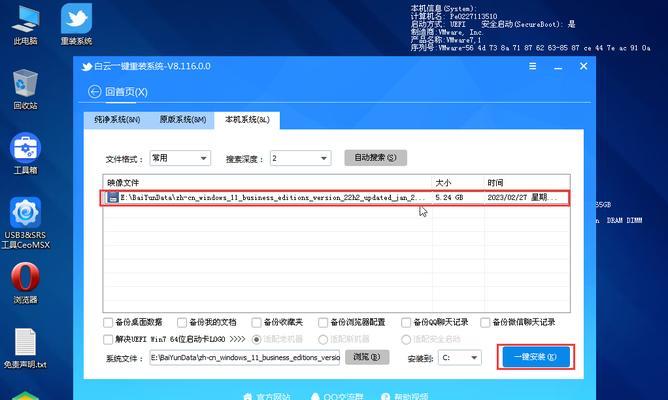
Task: Open the hamburger menu in title bar
Action: [x=533, y=66]
